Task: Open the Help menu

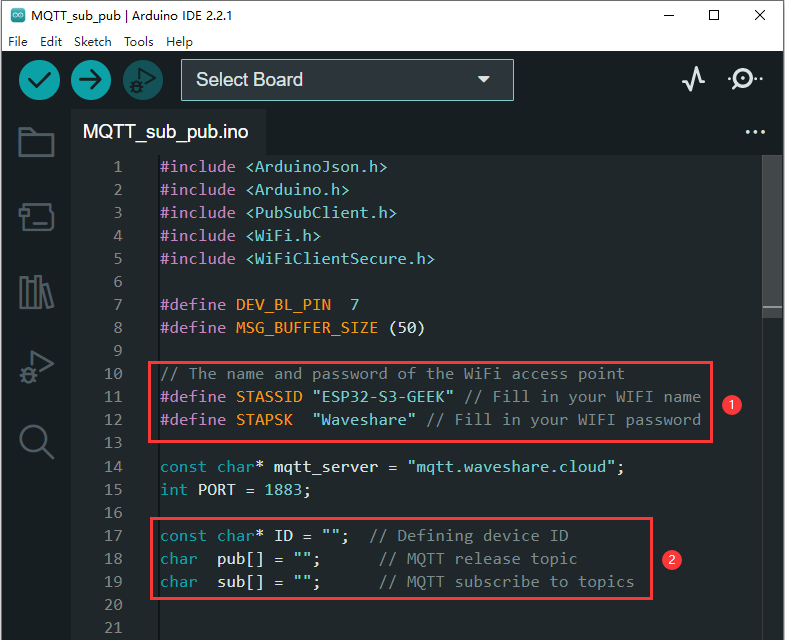Action: [180, 42]
